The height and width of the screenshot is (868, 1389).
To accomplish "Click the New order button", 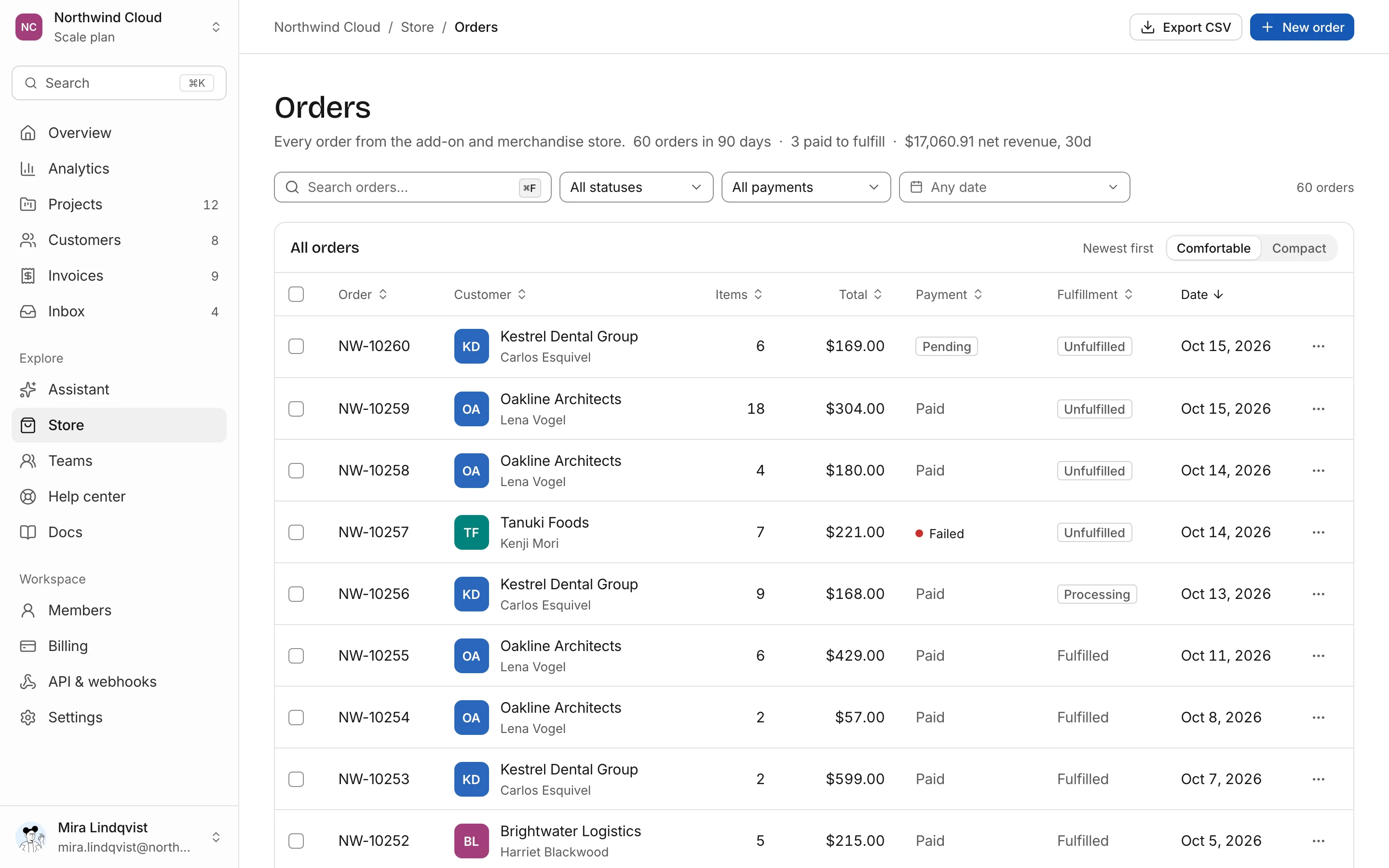I will click(x=1302, y=27).
